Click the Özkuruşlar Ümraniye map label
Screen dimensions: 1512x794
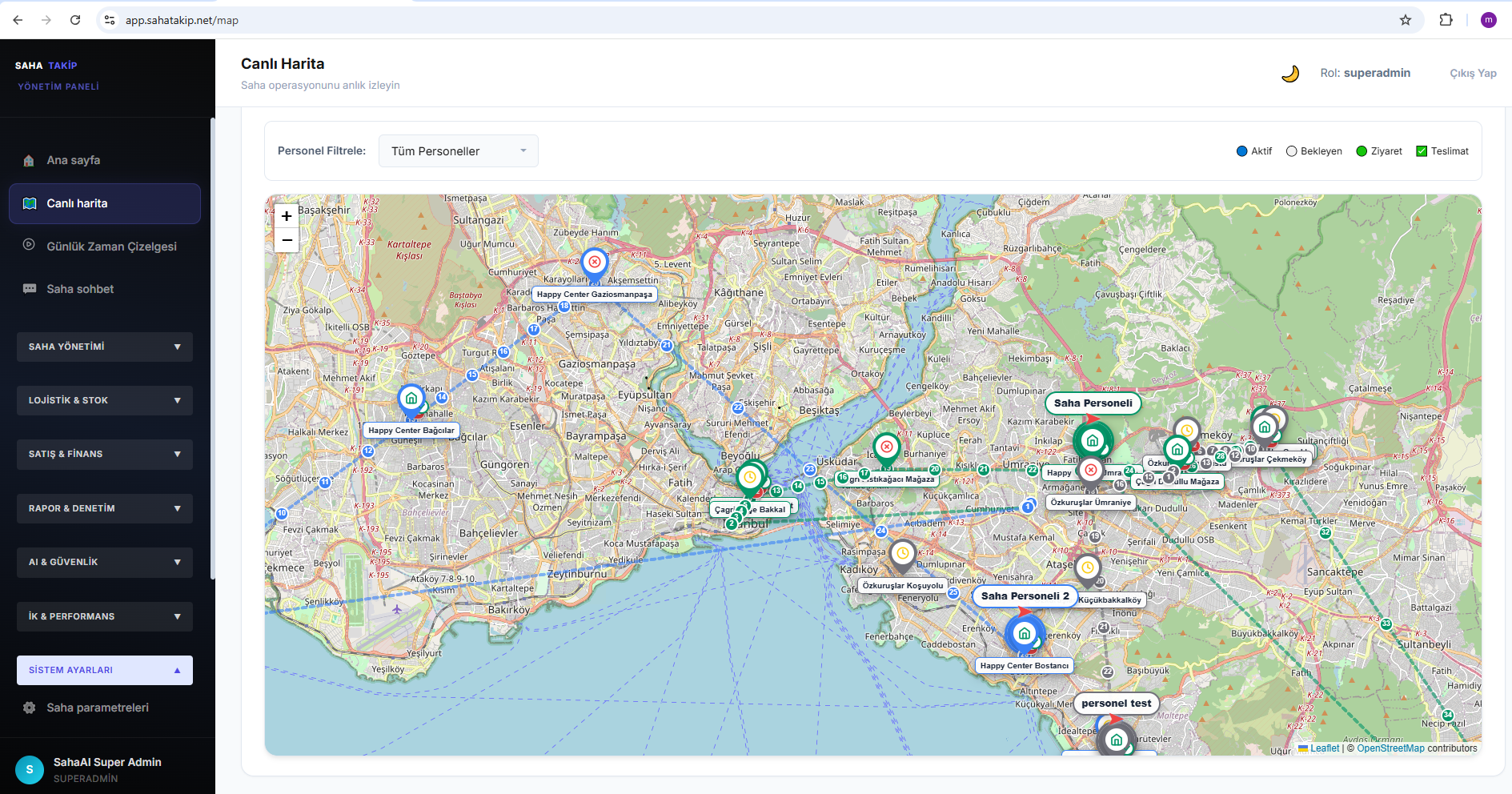[x=1091, y=502]
